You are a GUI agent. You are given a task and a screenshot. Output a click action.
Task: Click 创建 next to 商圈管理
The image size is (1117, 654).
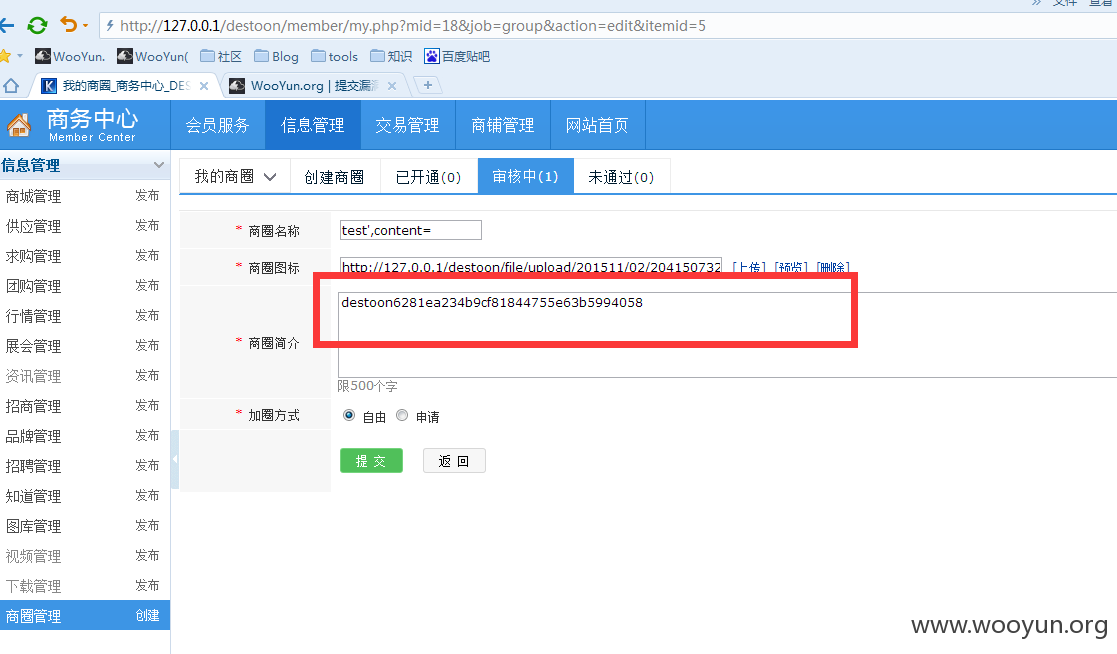147,616
